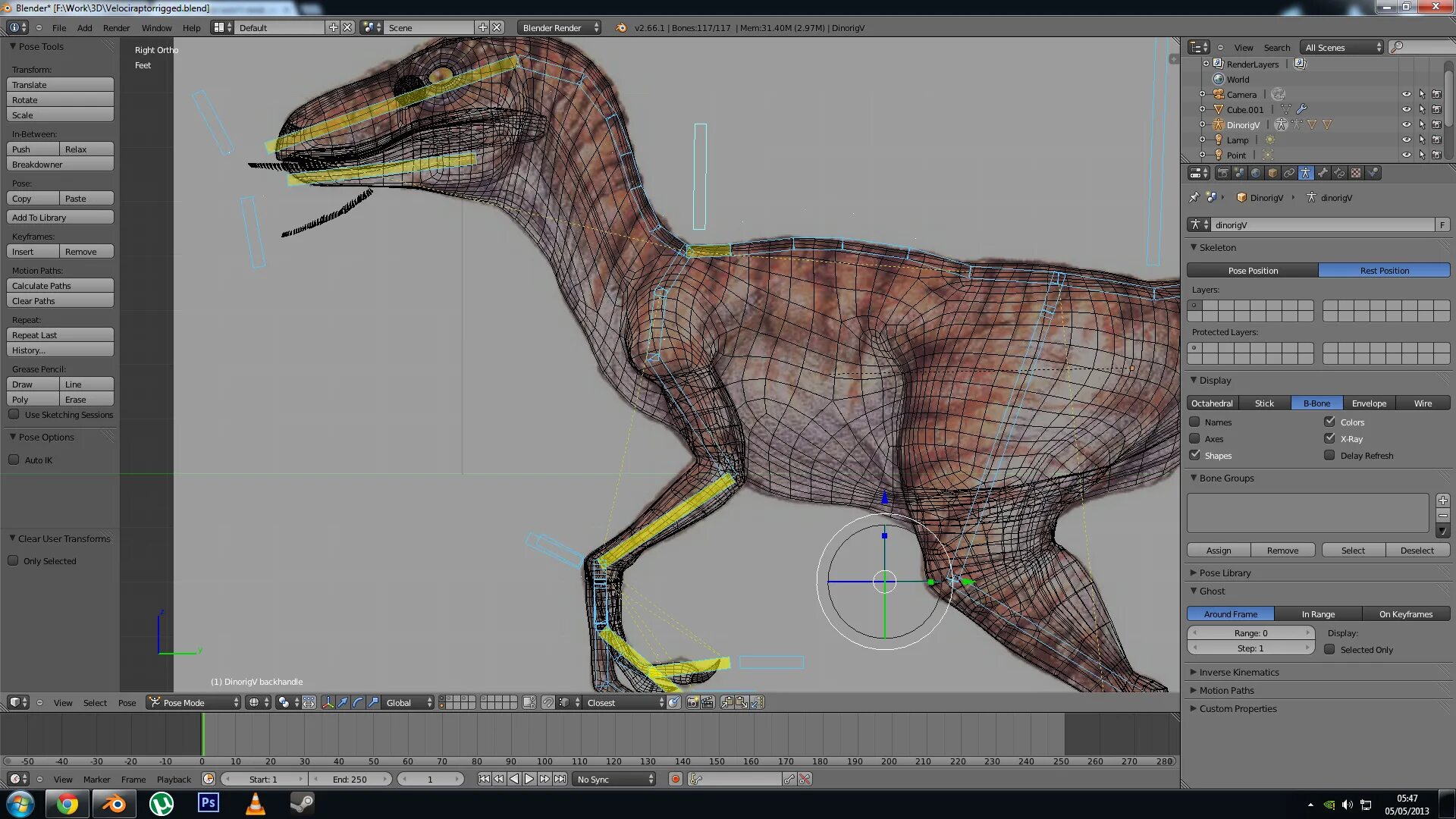Viewport: 1456px width, 819px height.
Task: Pin the properties context with pushpin
Action: click(x=1194, y=198)
